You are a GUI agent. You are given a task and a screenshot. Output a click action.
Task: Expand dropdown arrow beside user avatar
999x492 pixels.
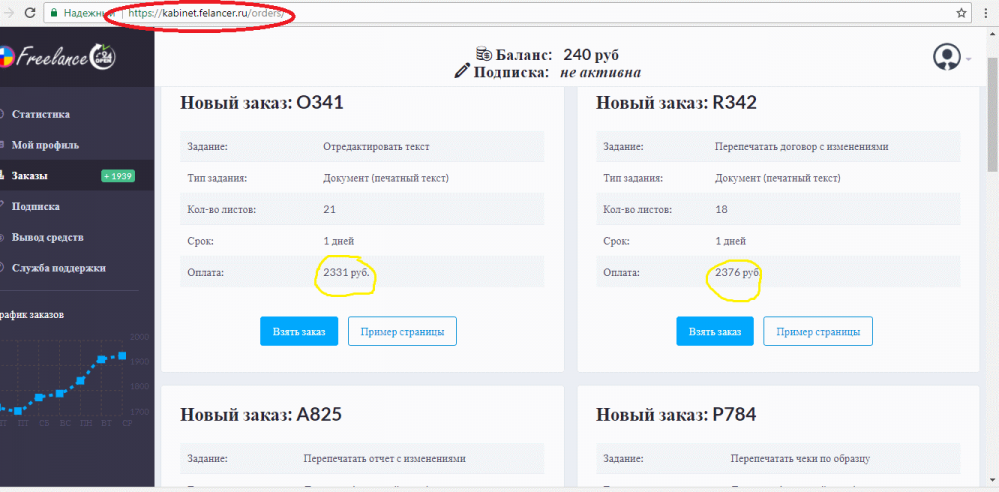pyautogui.click(x=968, y=59)
